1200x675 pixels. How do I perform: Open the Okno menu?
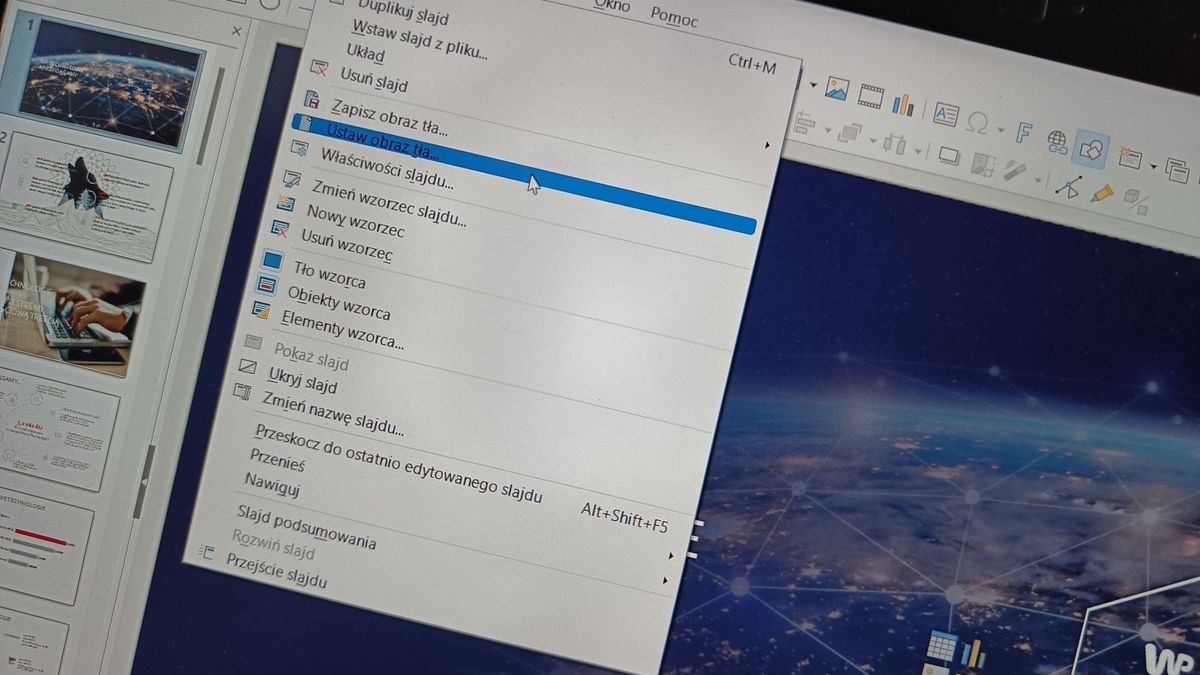tap(612, 6)
